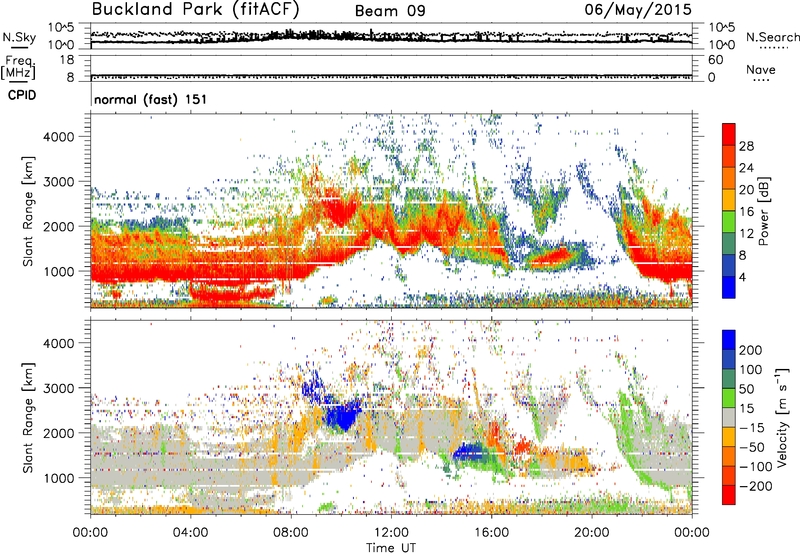Click the '08:00' time tick label
The height and width of the screenshot is (554, 800).
291,533
